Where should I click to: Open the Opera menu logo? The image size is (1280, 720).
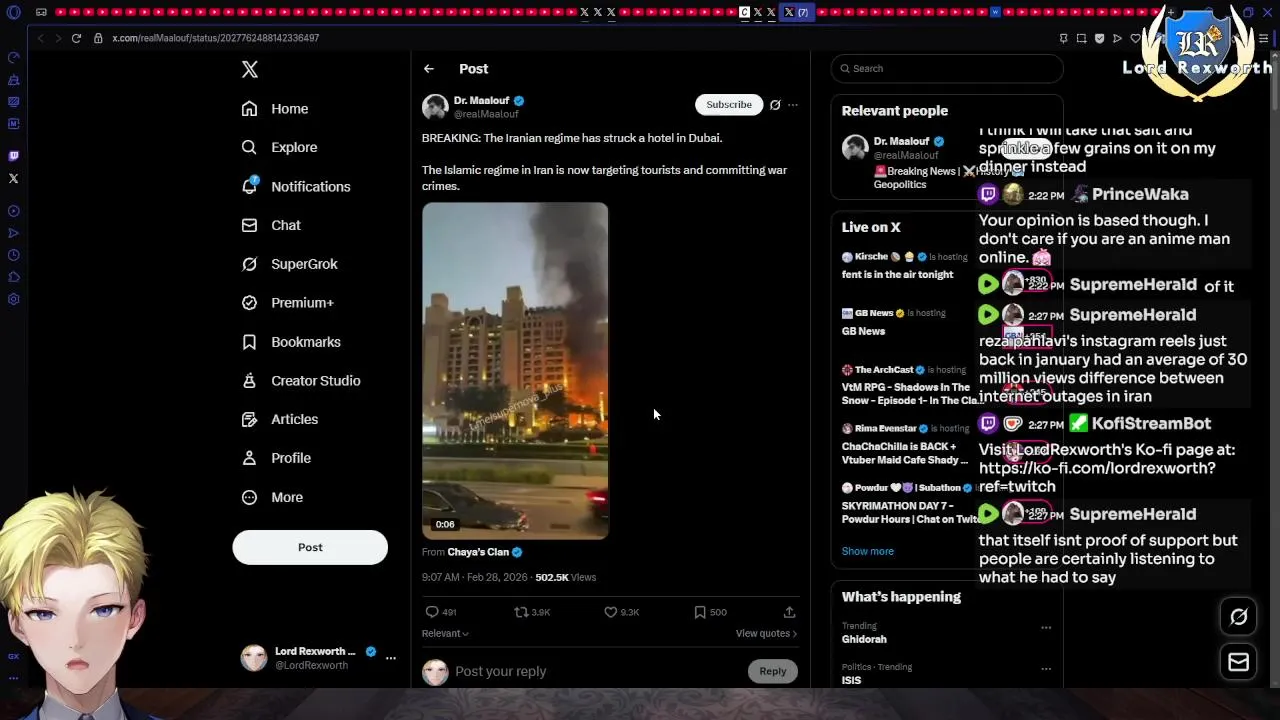click(x=13, y=12)
